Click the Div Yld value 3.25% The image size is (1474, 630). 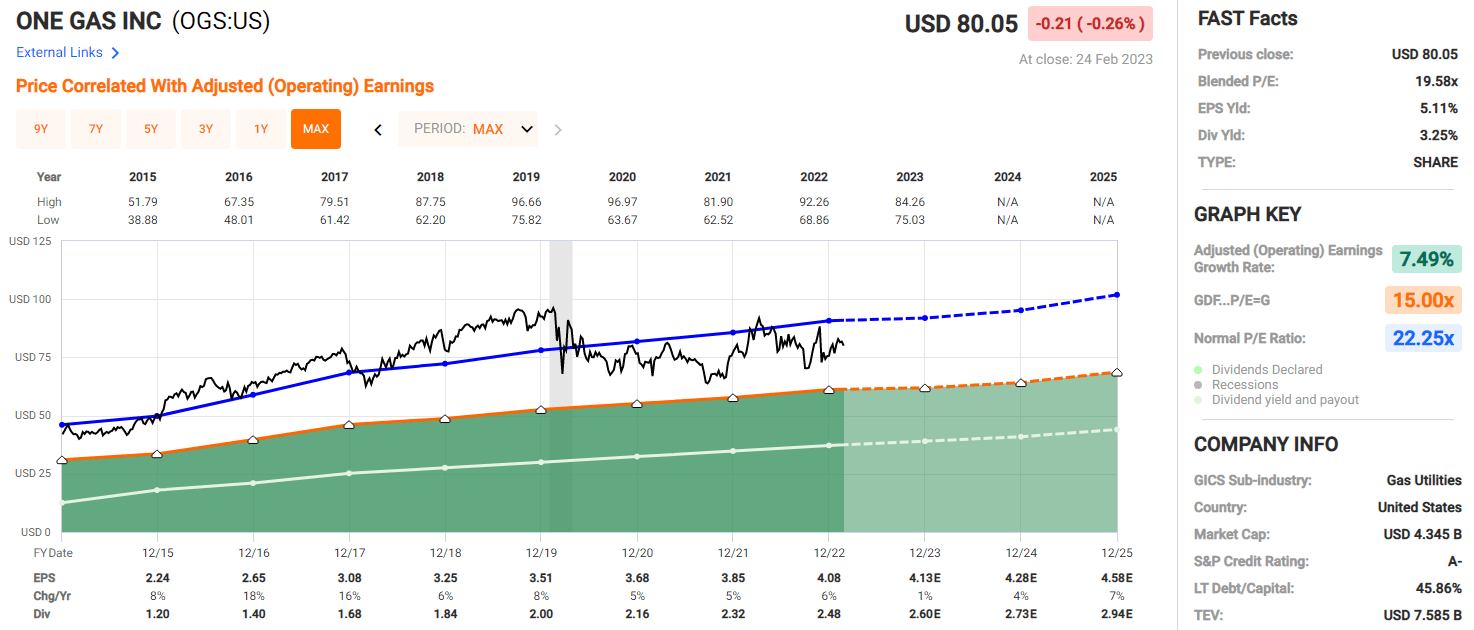point(1438,135)
